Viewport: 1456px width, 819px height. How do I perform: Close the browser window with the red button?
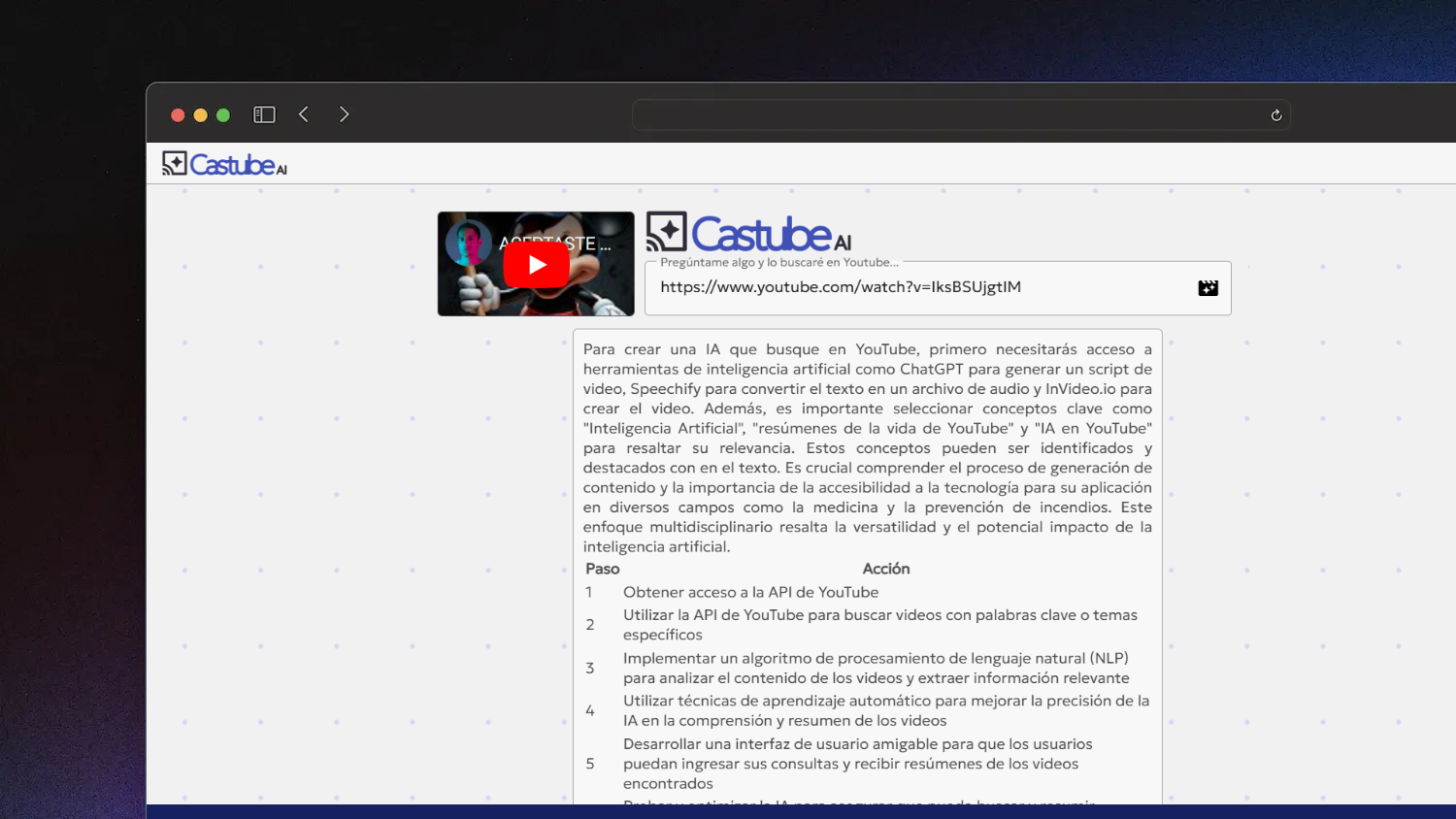[178, 115]
